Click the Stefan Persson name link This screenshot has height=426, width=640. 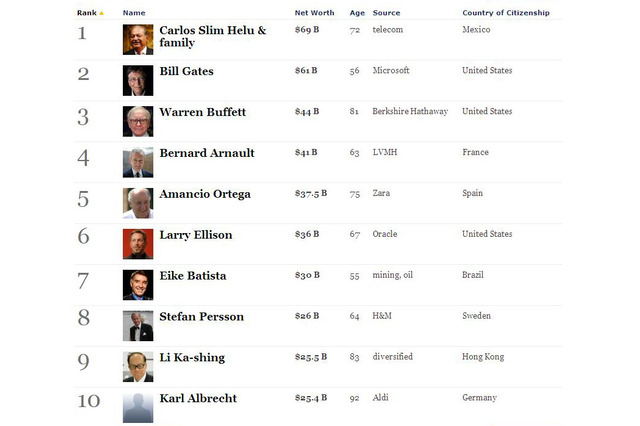pyautogui.click(x=202, y=317)
